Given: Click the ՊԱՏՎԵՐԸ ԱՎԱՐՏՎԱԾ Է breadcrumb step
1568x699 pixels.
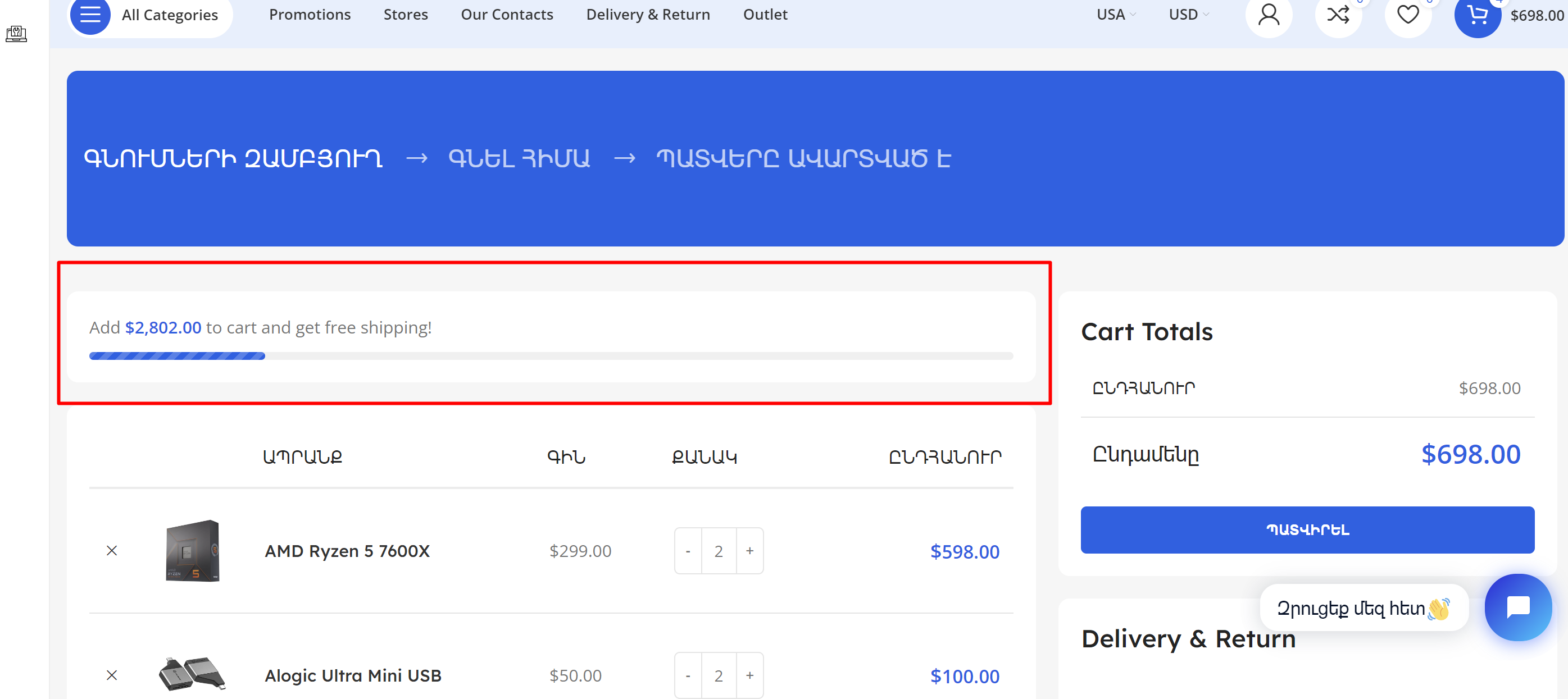Looking at the screenshot, I should point(803,159).
